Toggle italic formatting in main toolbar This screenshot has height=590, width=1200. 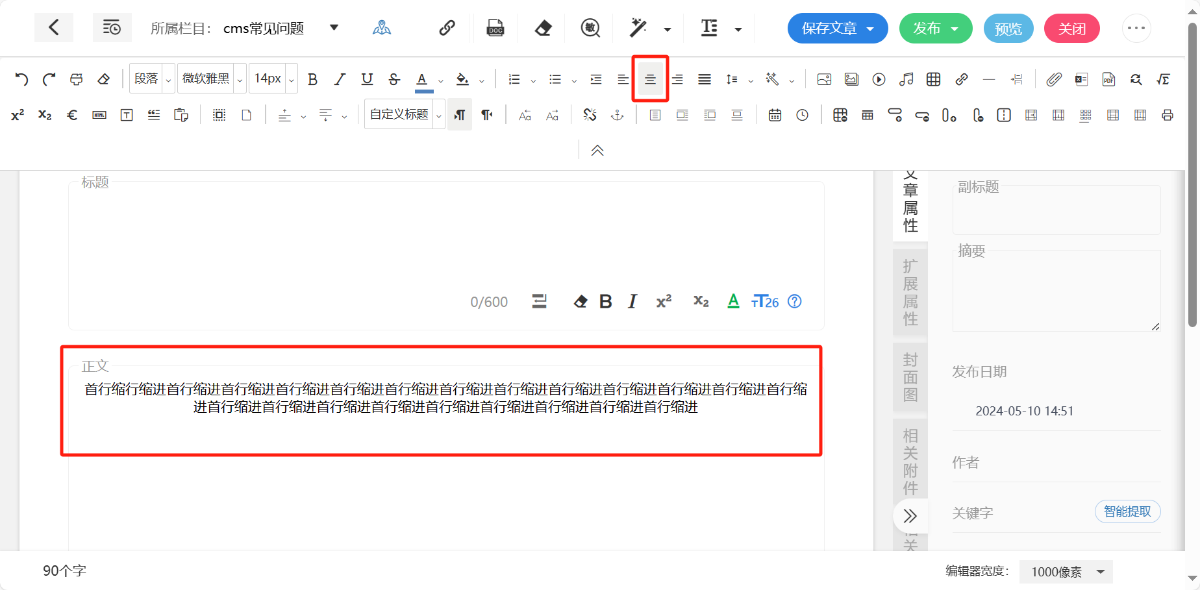[339, 79]
